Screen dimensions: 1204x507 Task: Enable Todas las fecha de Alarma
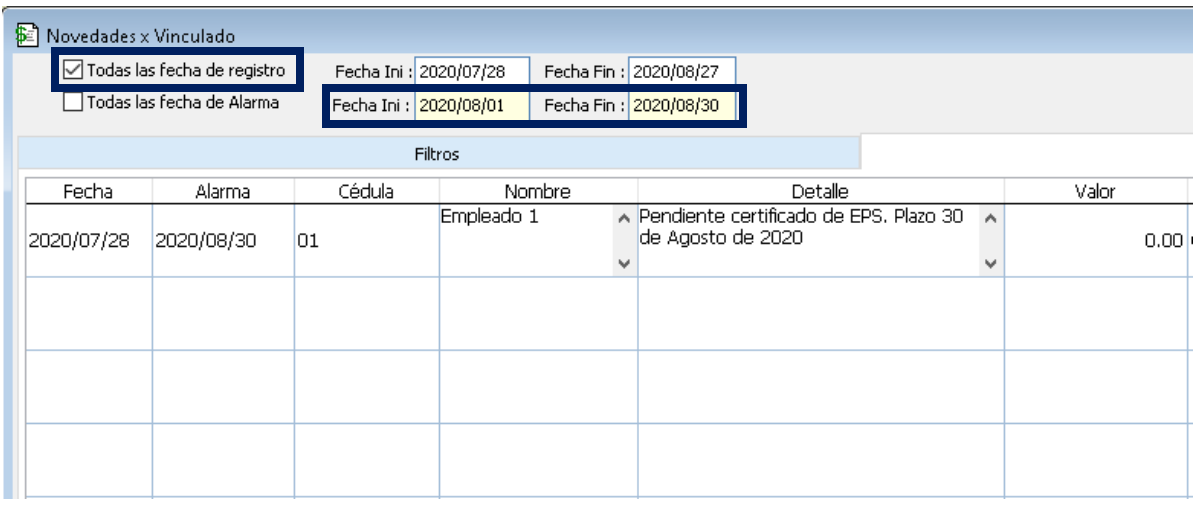[72, 102]
